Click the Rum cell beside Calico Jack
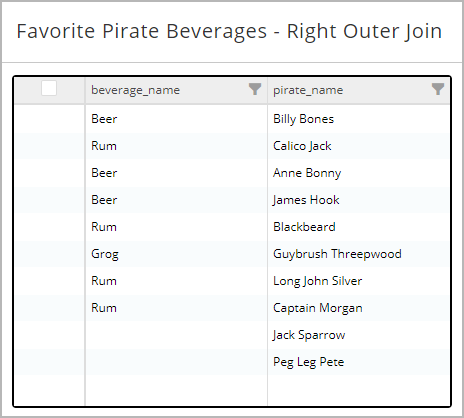This screenshot has width=464, height=418. coord(176,146)
